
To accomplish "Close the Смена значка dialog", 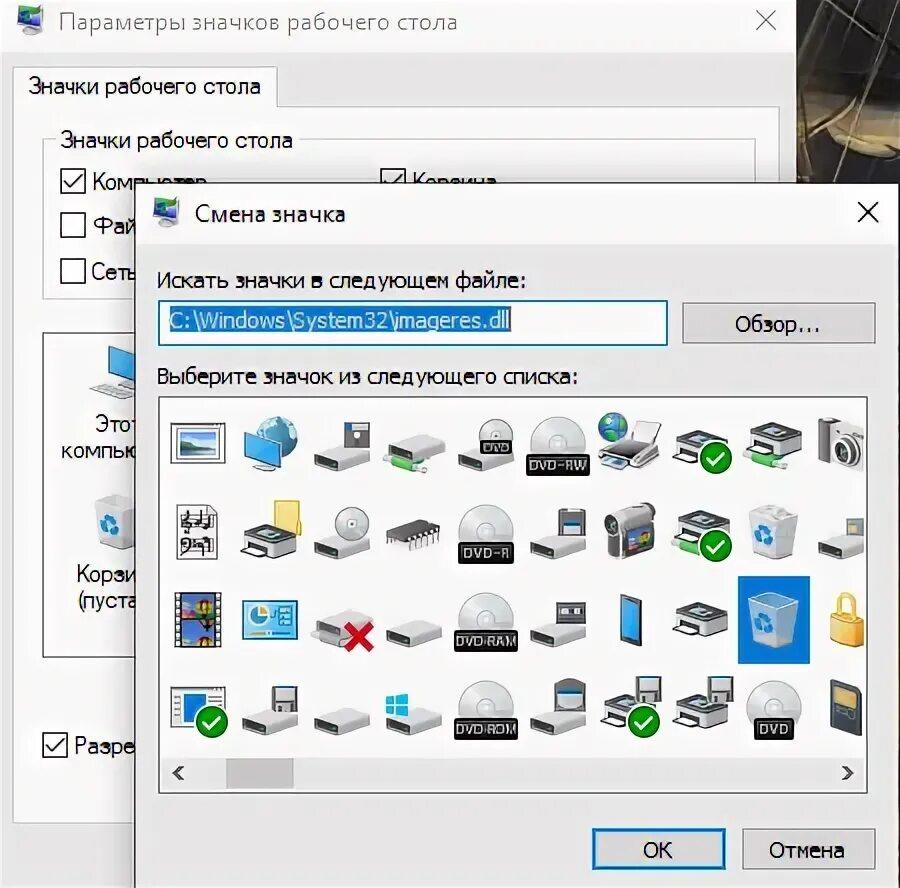I will click(867, 212).
